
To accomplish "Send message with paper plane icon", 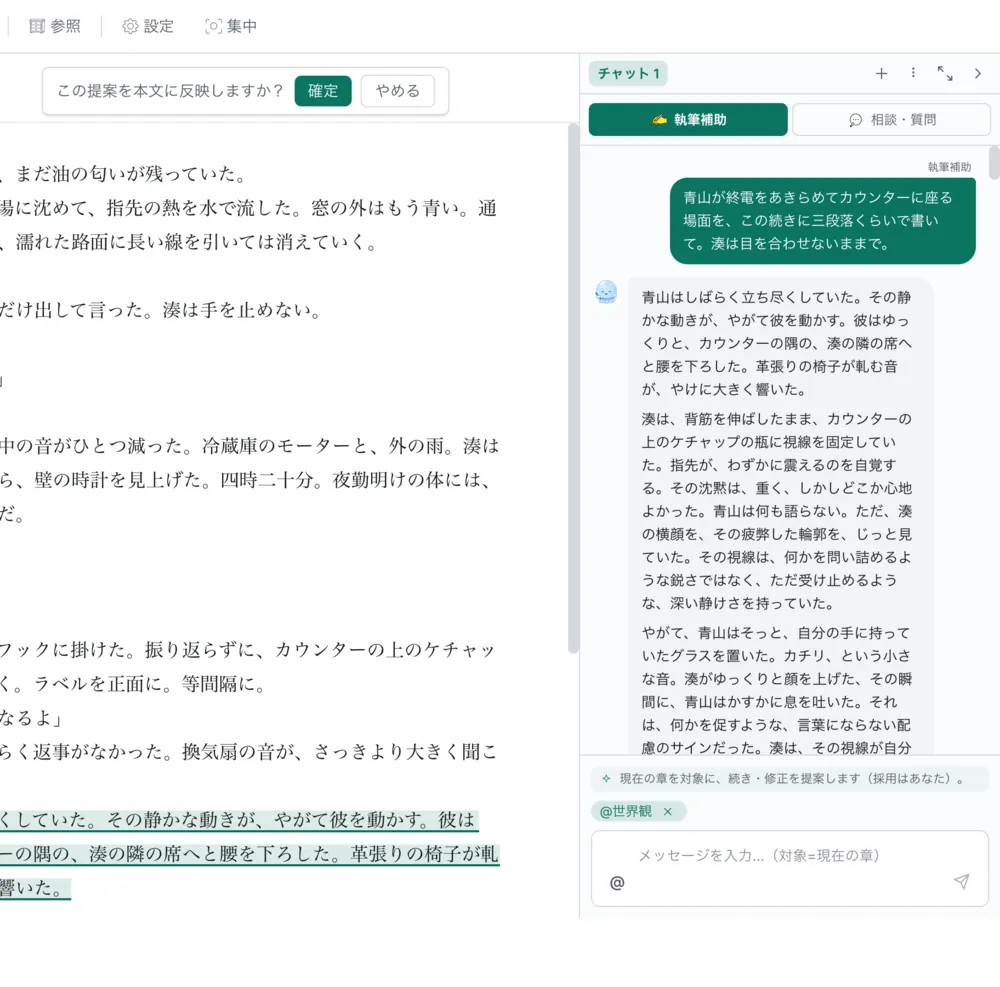I will [x=961, y=881].
